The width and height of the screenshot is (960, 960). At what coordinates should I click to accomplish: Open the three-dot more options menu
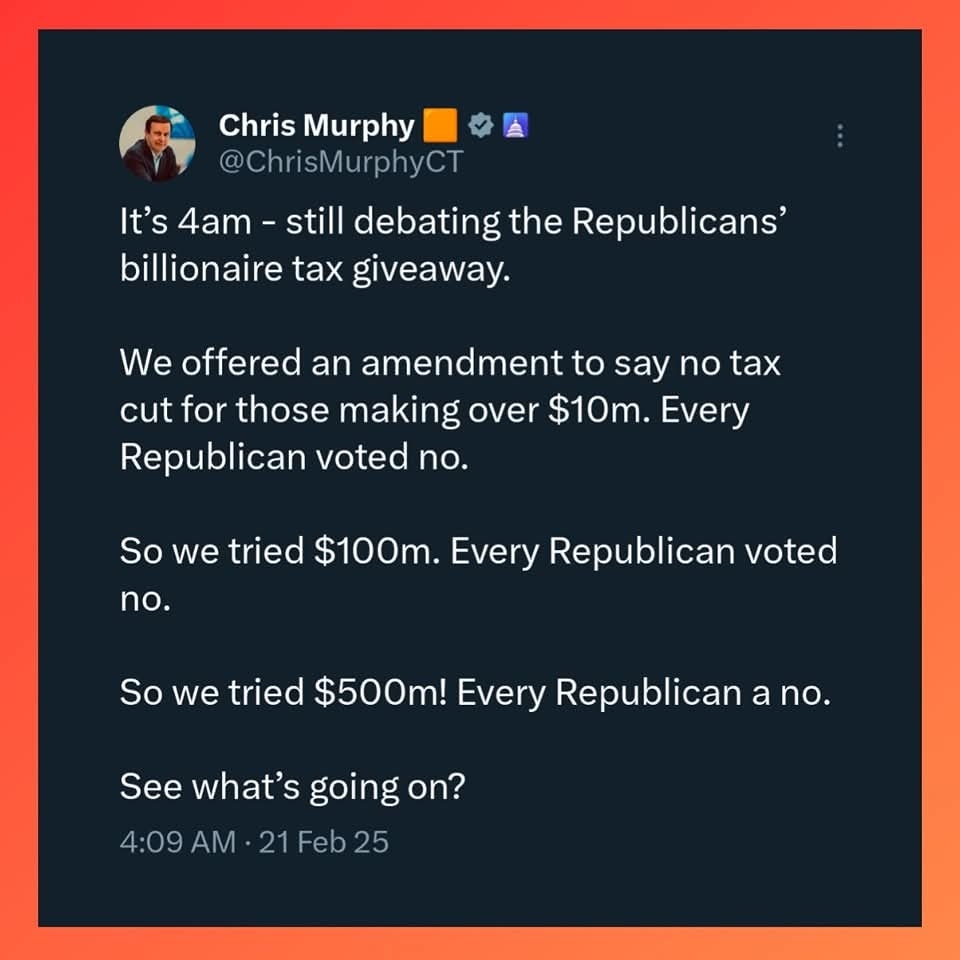840,136
